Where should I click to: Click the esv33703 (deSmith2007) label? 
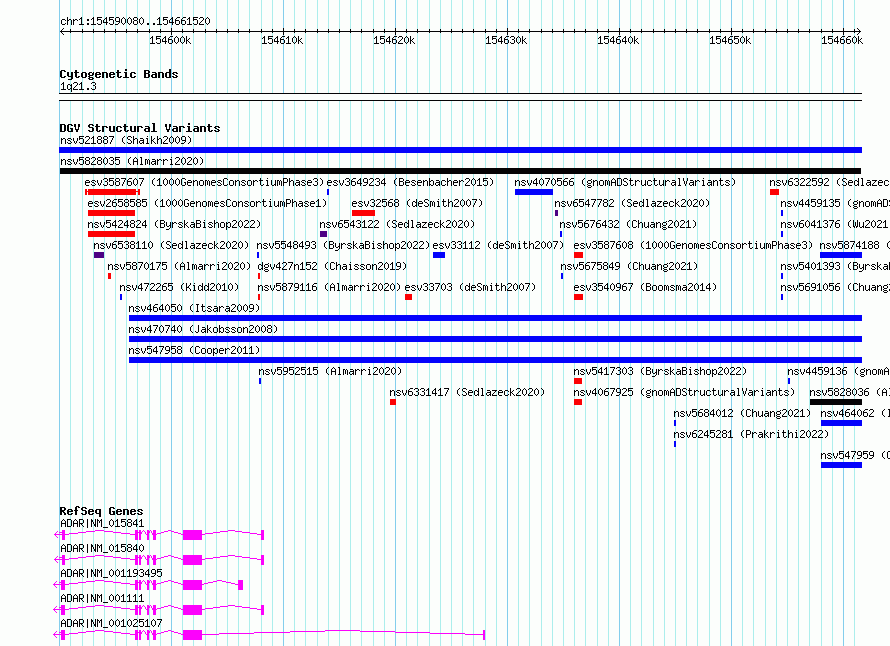[x=470, y=287]
